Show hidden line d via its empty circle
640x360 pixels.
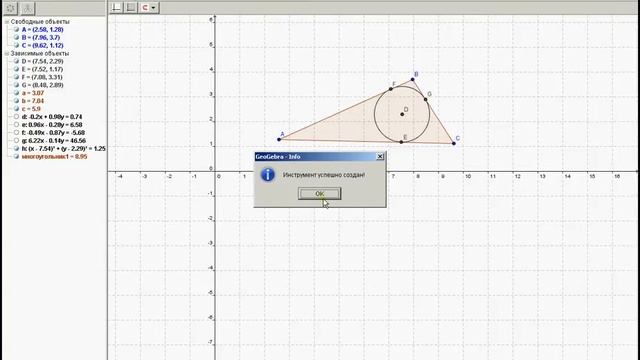pos(16,117)
